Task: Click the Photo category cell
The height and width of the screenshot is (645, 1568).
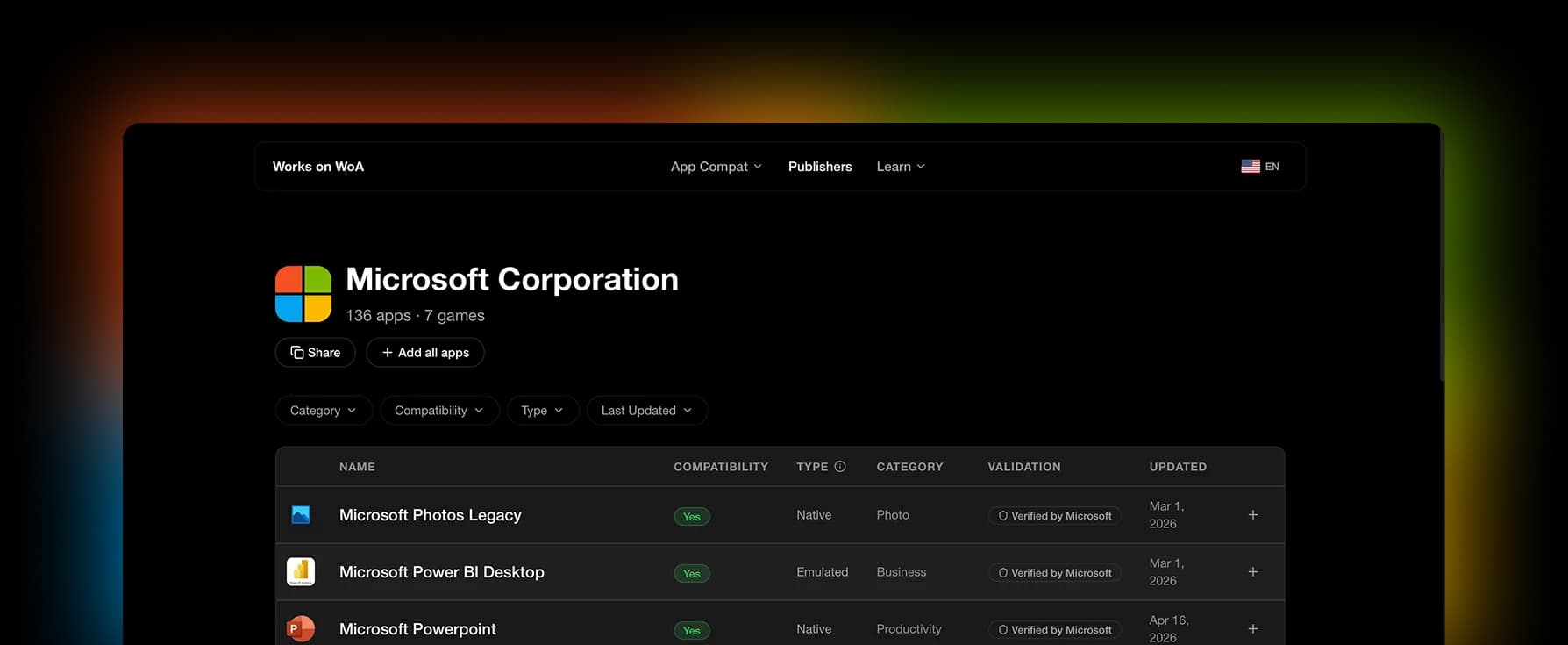Action: [x=893, y=515]
